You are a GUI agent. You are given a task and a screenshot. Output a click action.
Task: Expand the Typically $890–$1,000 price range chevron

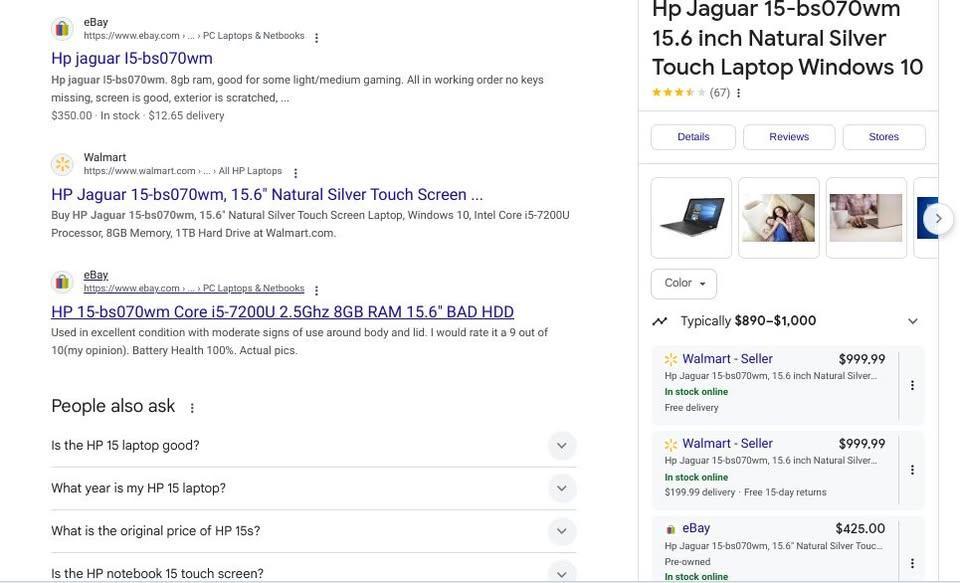click(912, 321)
